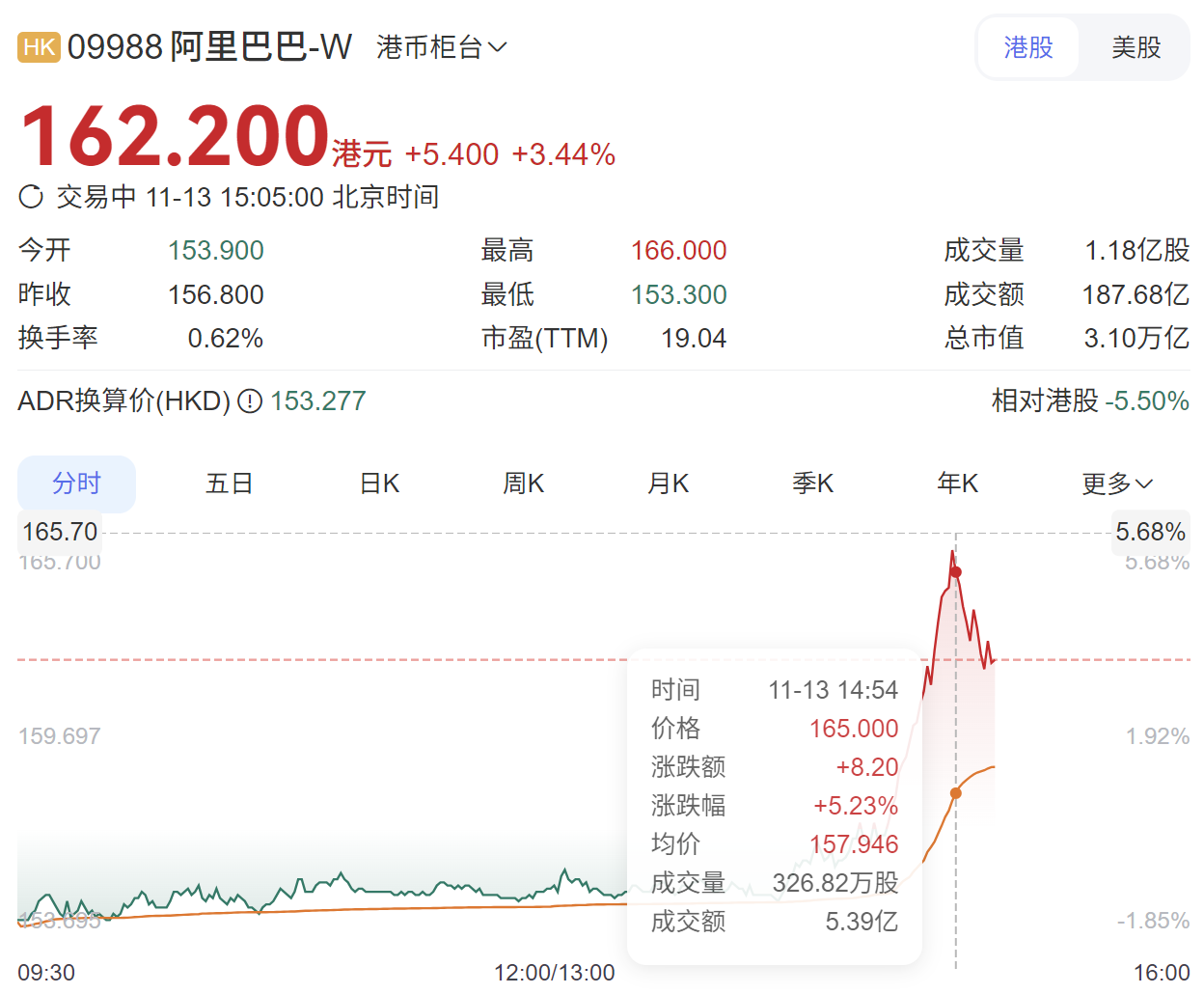Image resolution: width=1204 pixels, height=994 pixels.
Task: Click the 09988 阿里巴巴-W stock title
Action: tap(209, 47)
